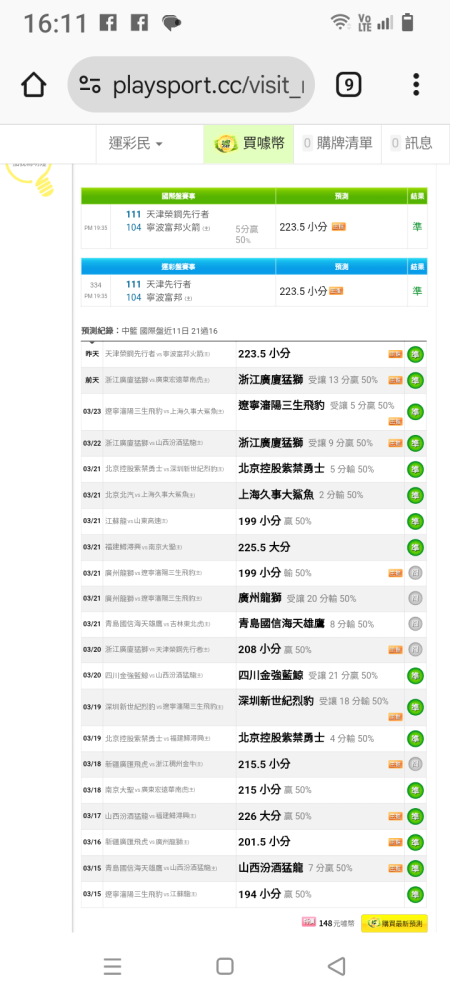Open the chat bubble notification icon
The image size is (450, 1000).
pyautogui.click(x=171, y=24)
